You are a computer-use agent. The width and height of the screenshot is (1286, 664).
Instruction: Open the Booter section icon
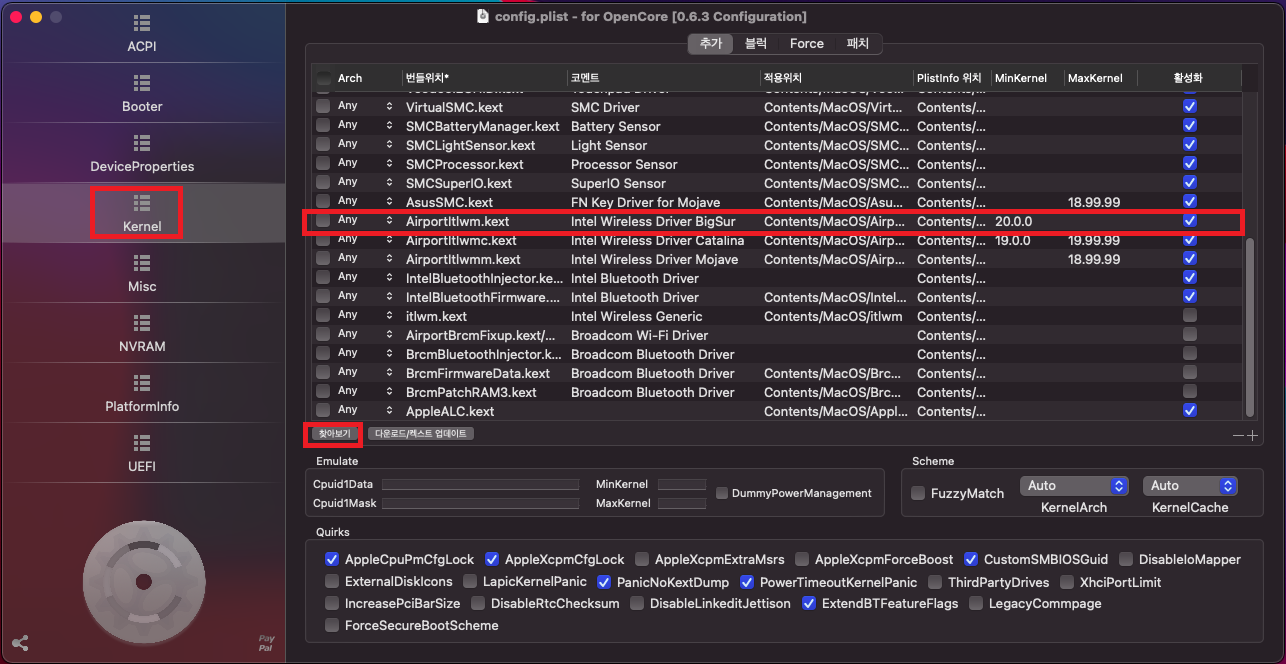point(142,82)
